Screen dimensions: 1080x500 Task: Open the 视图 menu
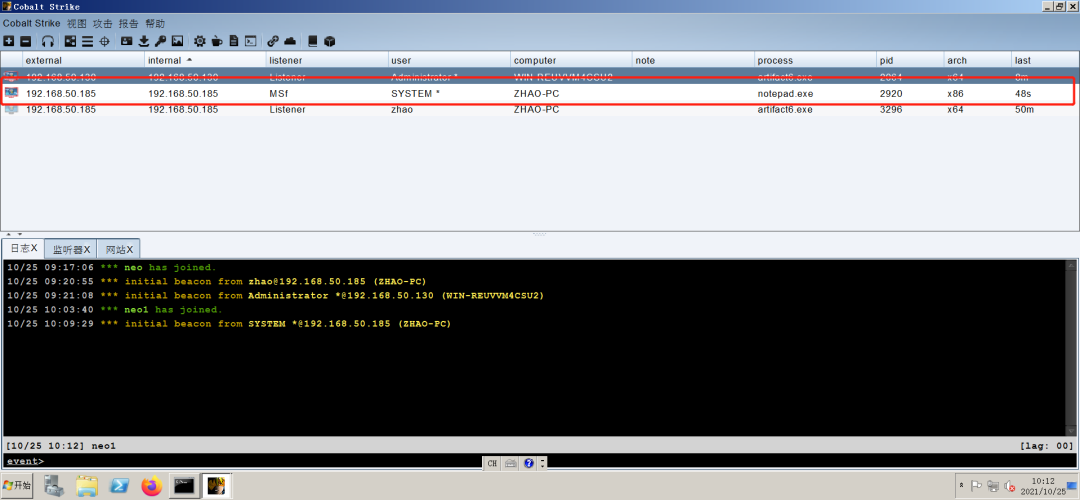coord(76,23)
